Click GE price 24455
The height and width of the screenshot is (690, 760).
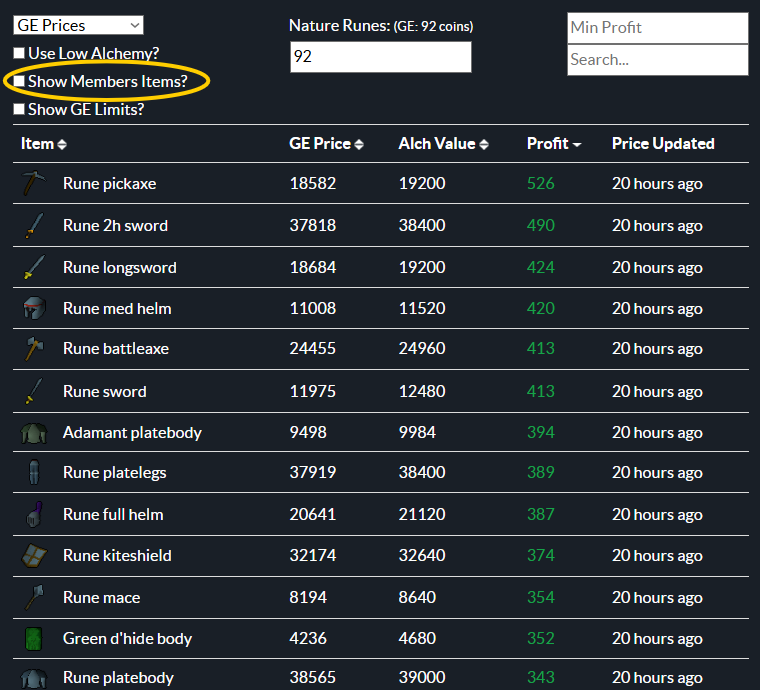pos(313,348)
